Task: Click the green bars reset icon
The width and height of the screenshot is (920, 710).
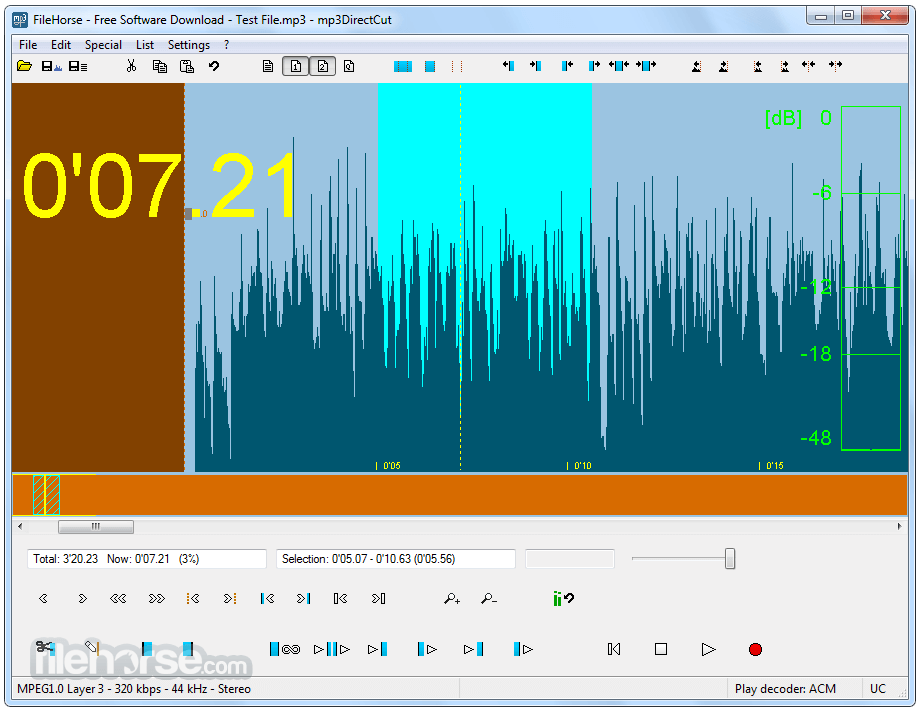Action: (x=563, y=599)
